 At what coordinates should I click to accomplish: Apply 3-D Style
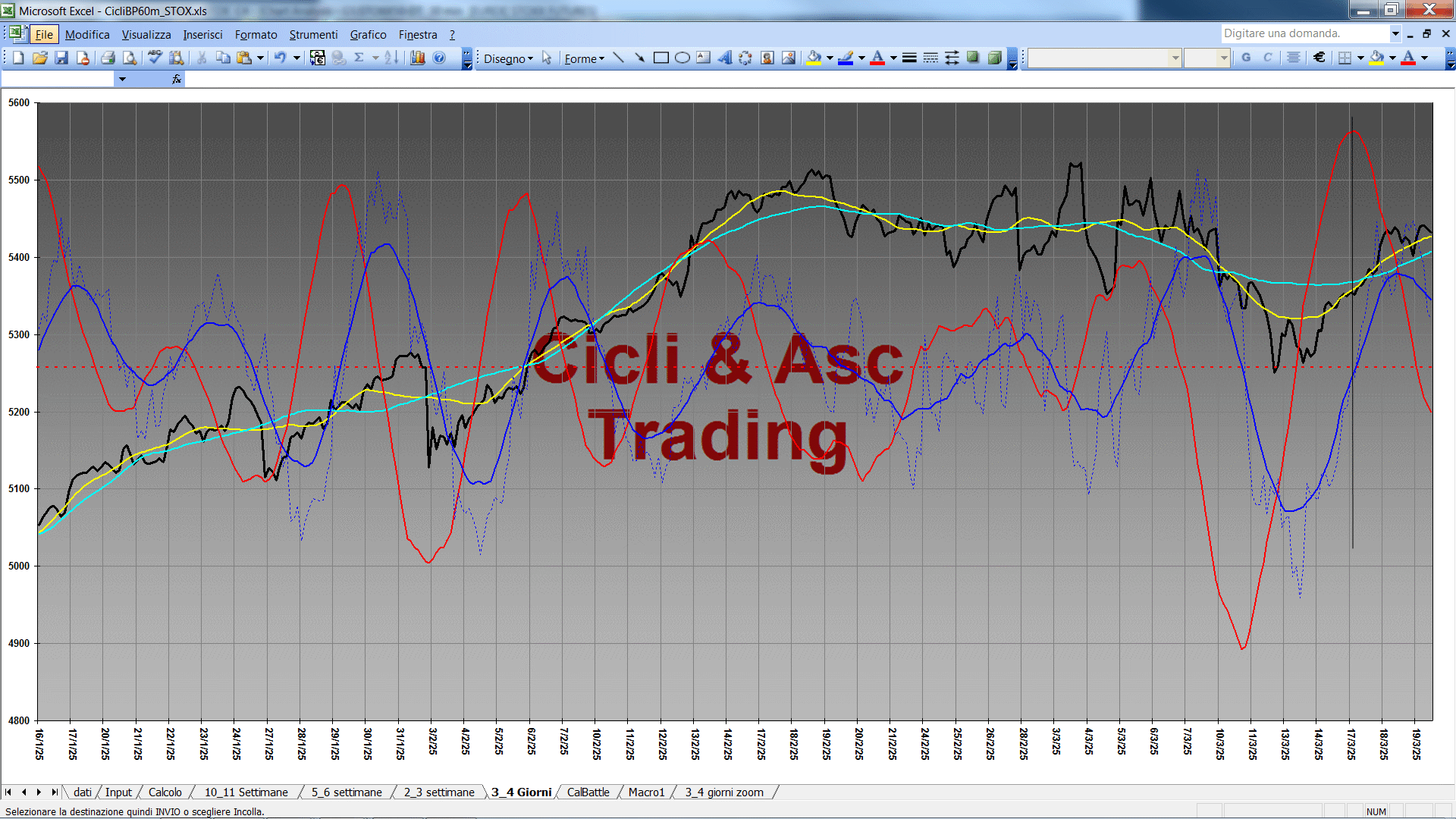tap(994, 58)
